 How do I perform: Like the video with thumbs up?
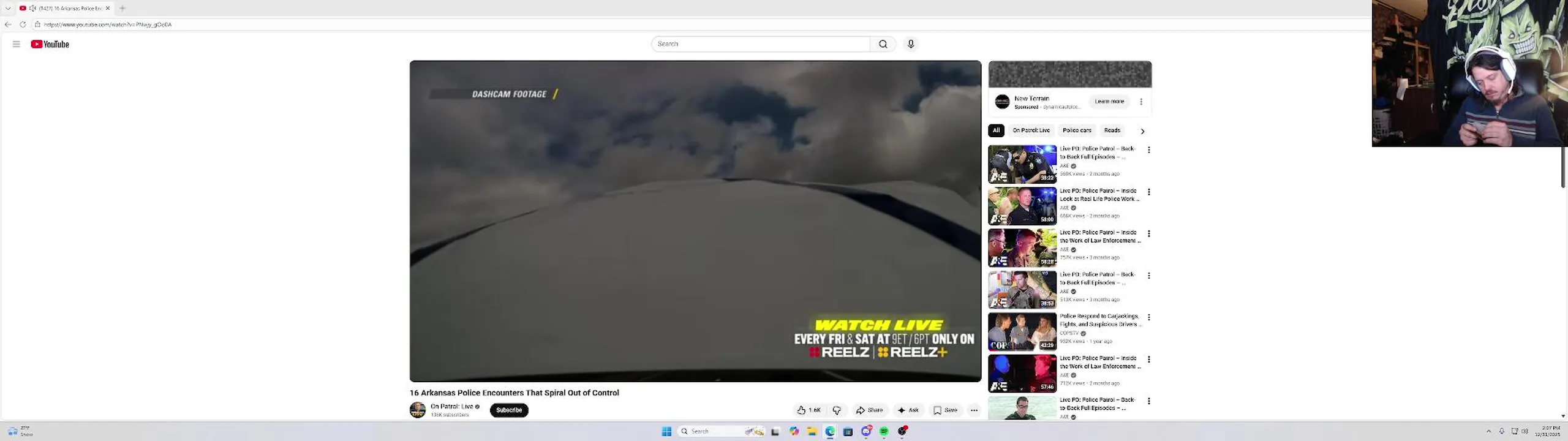809,410
